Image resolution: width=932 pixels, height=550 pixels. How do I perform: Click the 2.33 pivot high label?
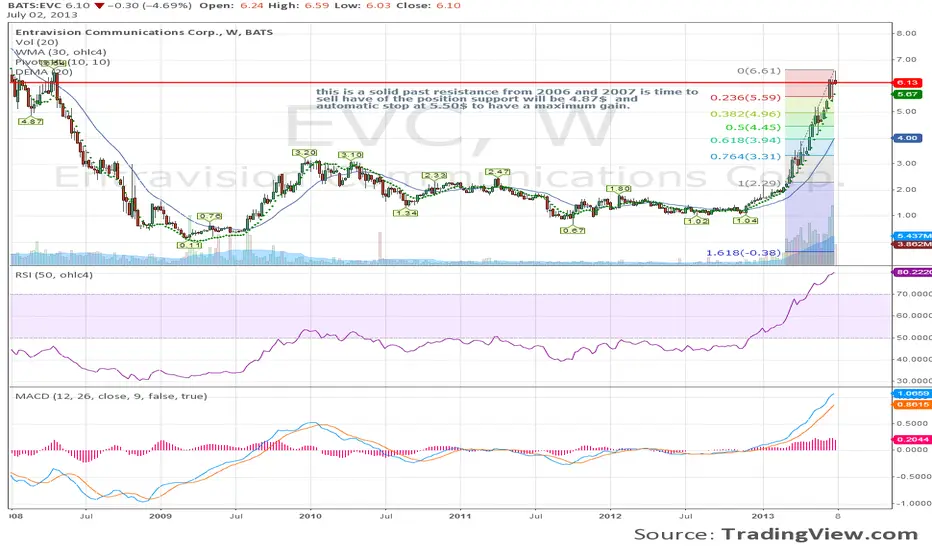(x=435, y=175)
